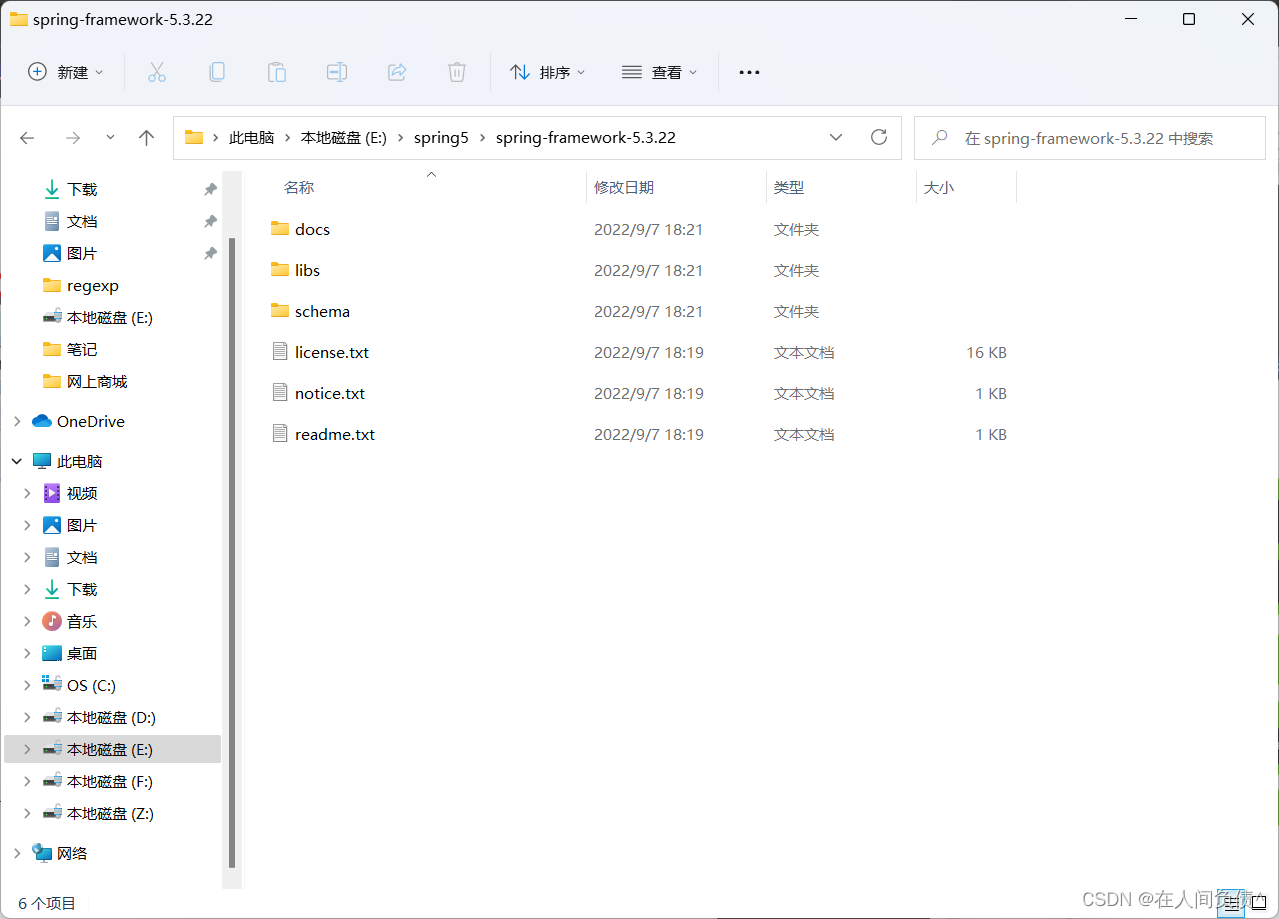Image resolution: width=1279 pixels, height=919 pixels.
Task: Click the Delete (trash) icon
Action: [x=456, y=71]
